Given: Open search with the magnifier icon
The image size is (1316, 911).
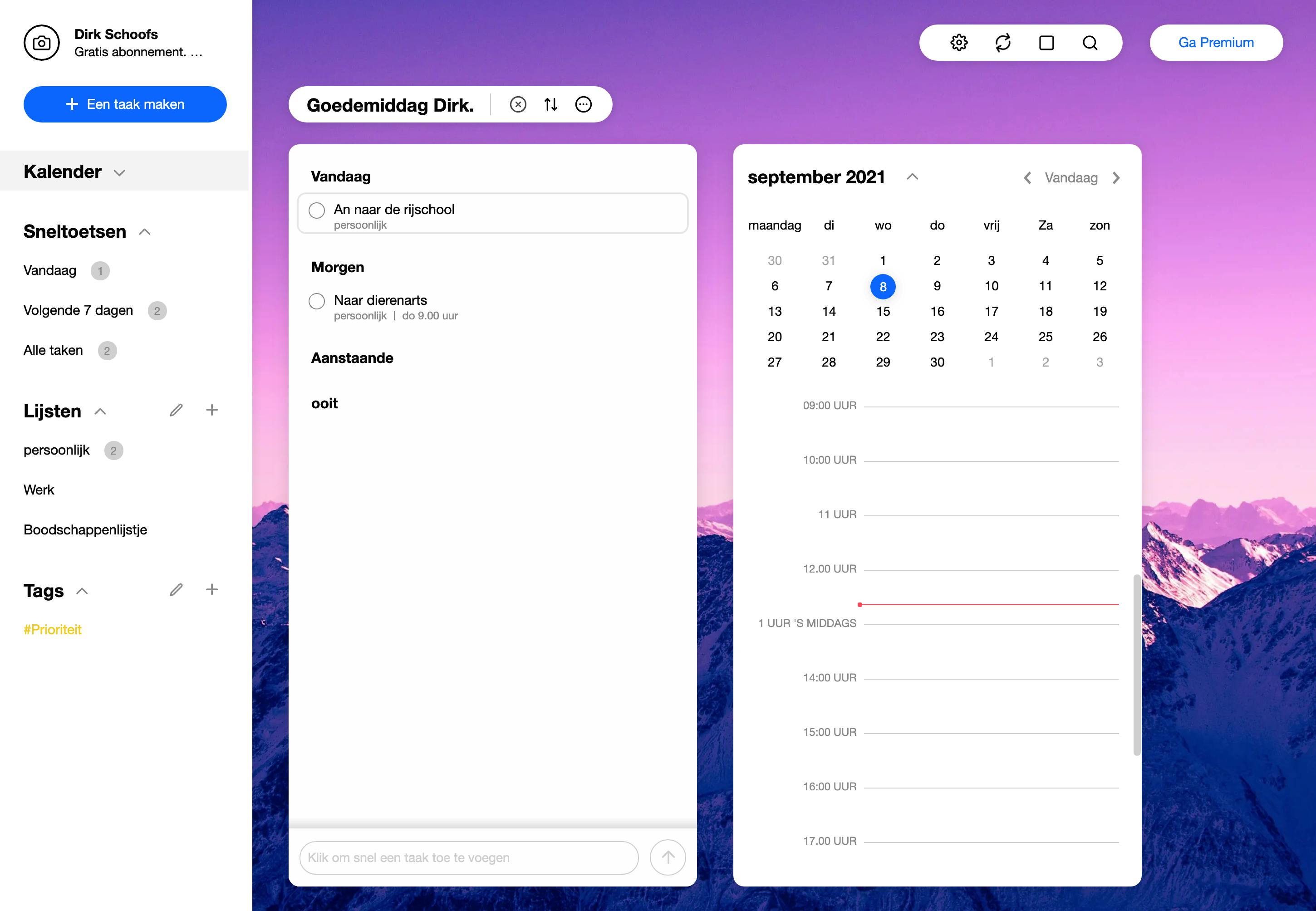Looking at the screenshot, I should point(1090,43).
